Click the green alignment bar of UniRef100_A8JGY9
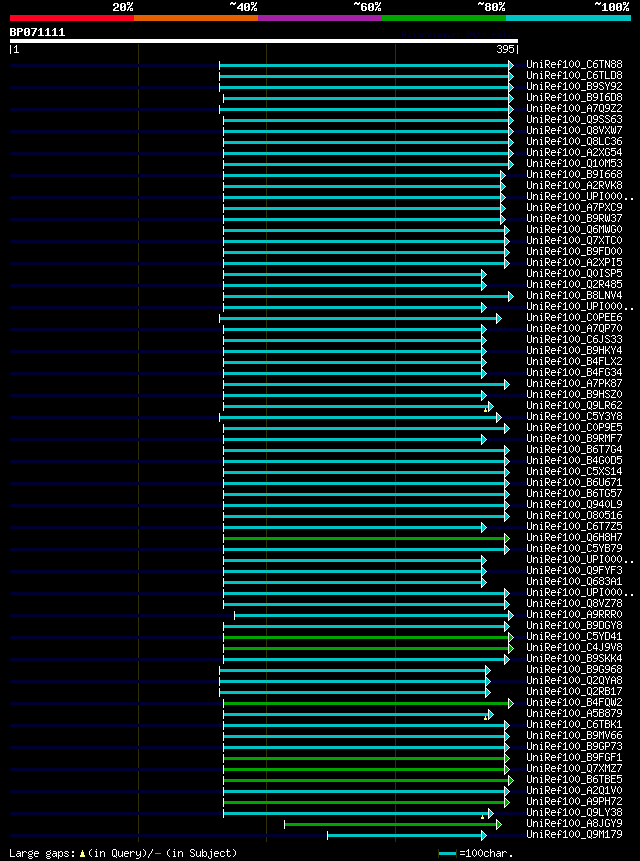The height and width of the screenshot is (861, 640). pyautogui.click(x=393, y=824)
